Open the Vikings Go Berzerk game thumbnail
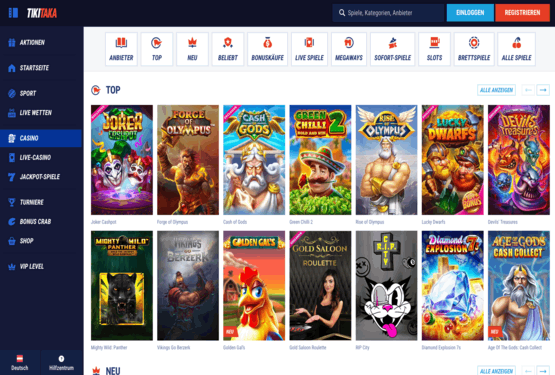The width and height of the screenshot is (555, 375). point(188,286)
